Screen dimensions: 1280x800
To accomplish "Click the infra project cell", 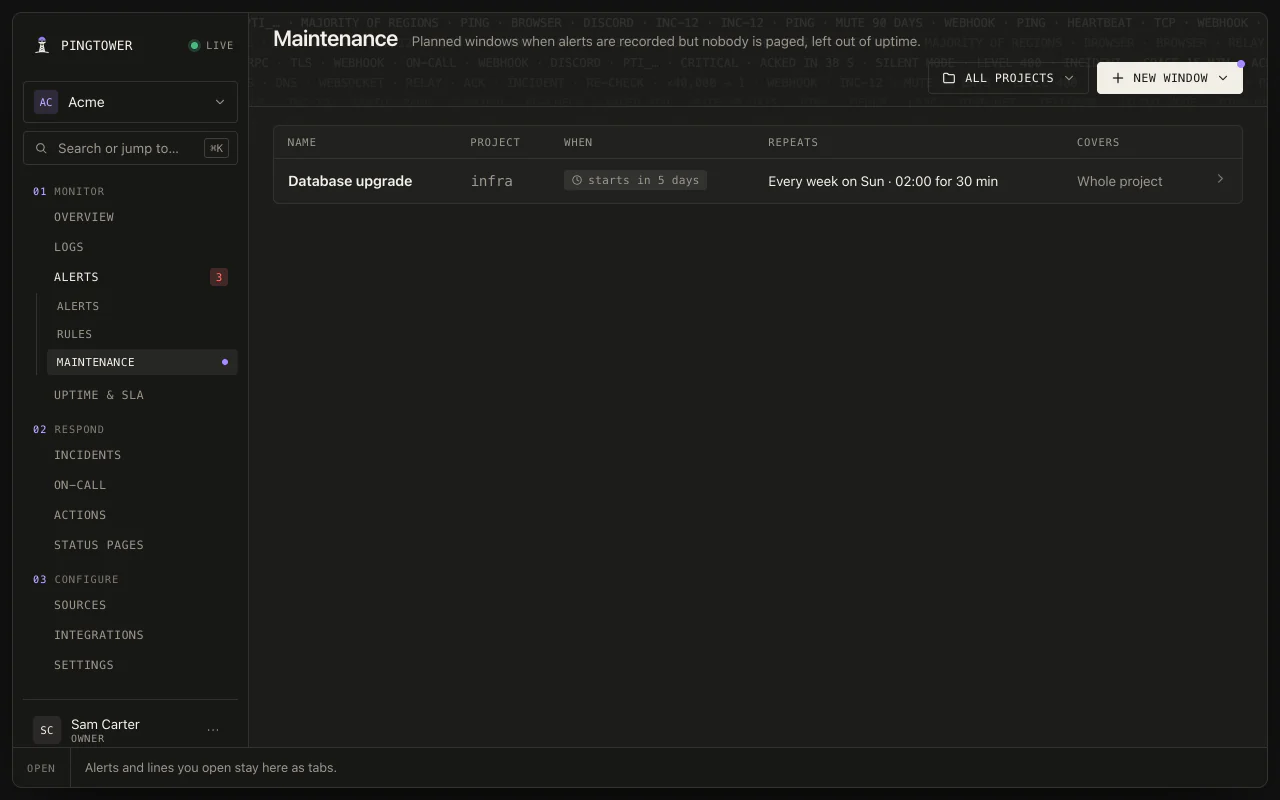I will coord(492,181).
